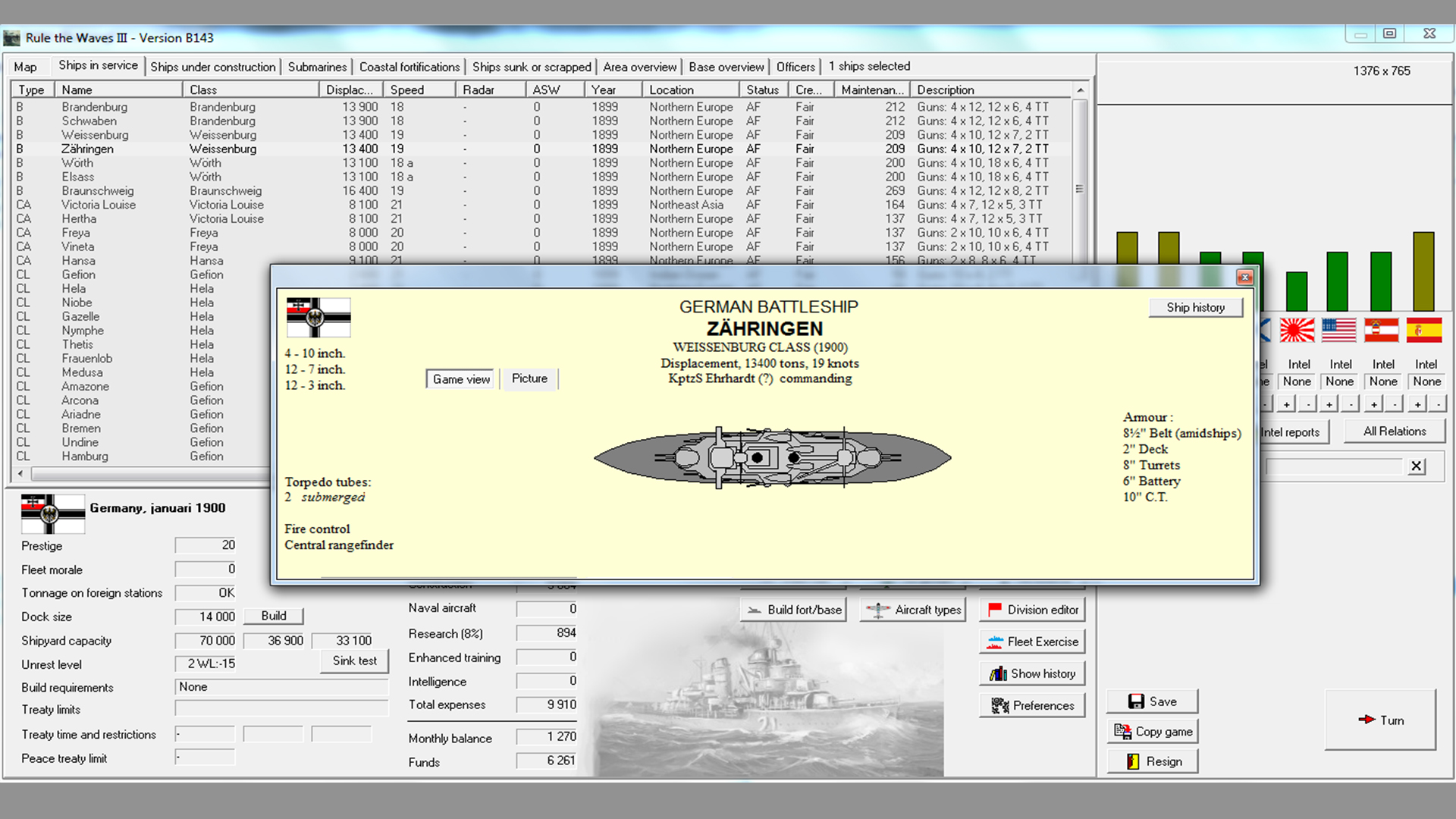Click Copy game button
Viewport: 1456px width, 819px height.
click(x=1152, y=732)
